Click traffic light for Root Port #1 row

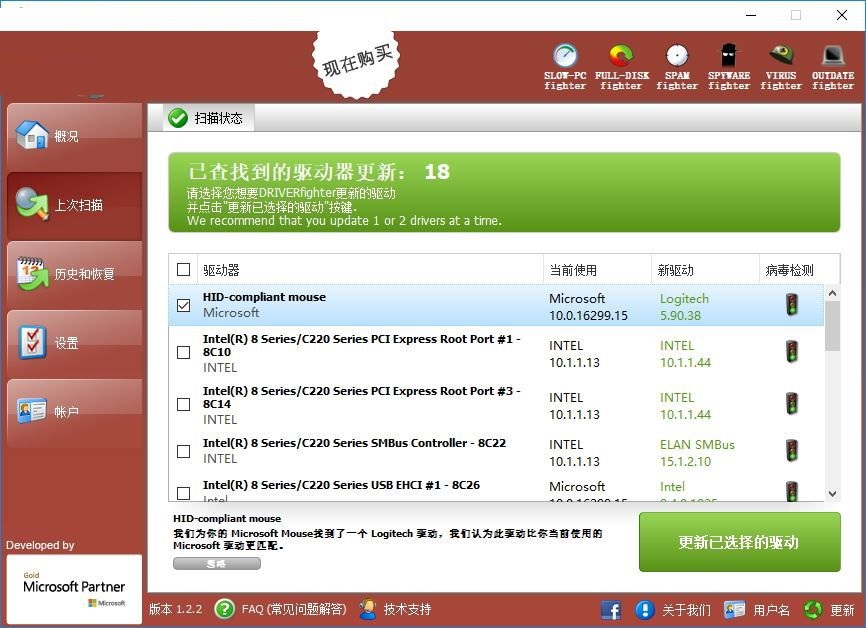pyautogui.click(x=792, y=351)
